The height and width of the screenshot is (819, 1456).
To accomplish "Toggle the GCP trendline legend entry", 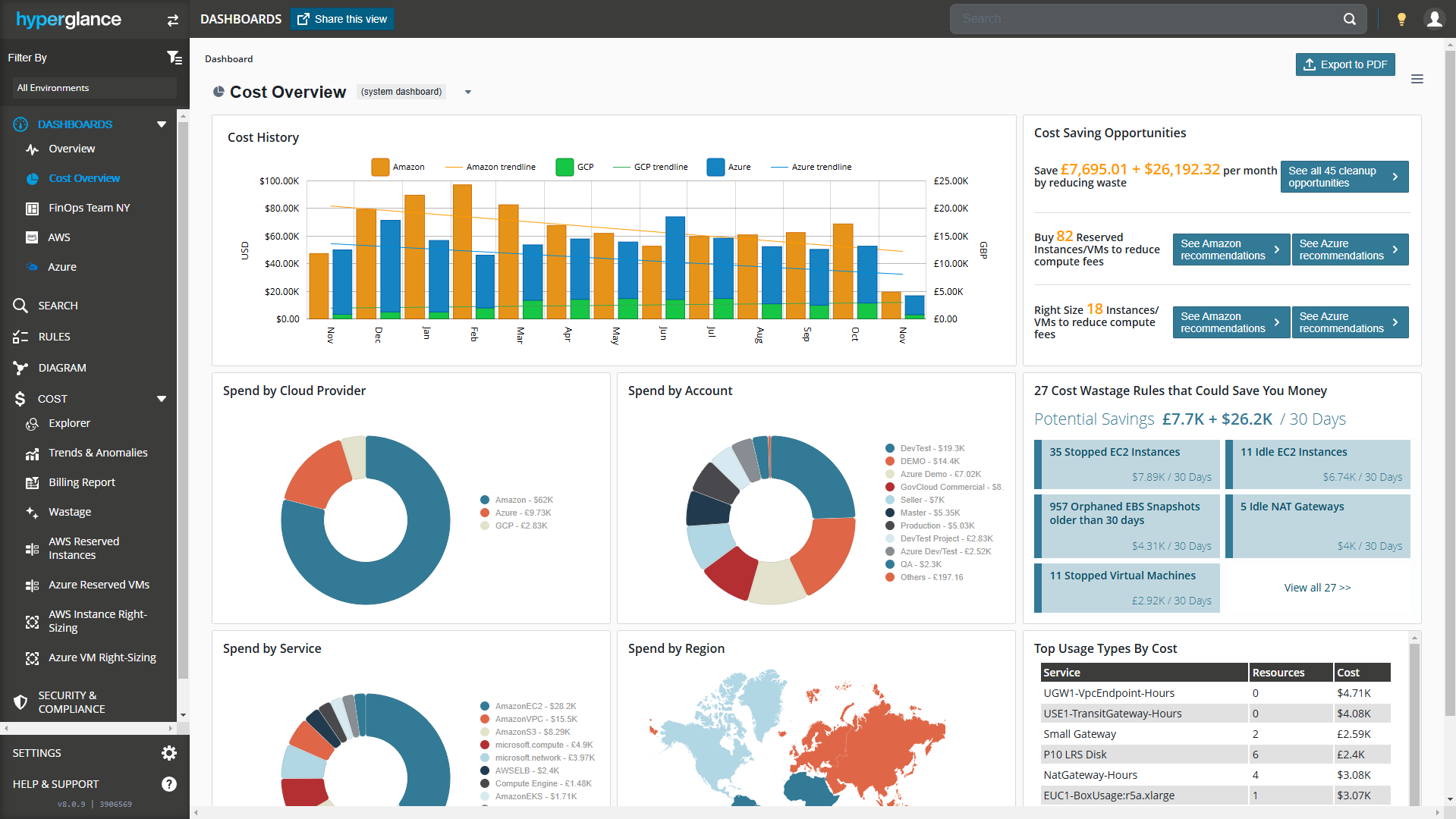I will coord(650,167).
